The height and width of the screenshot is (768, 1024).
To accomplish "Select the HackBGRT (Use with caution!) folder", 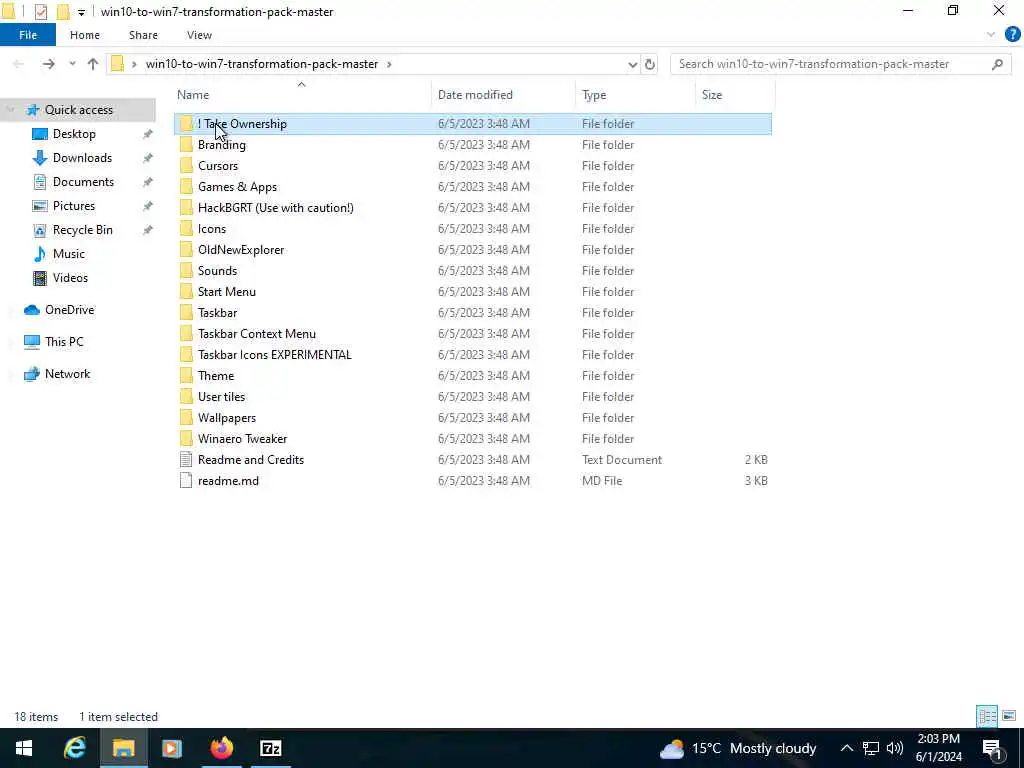I will 276,208.
